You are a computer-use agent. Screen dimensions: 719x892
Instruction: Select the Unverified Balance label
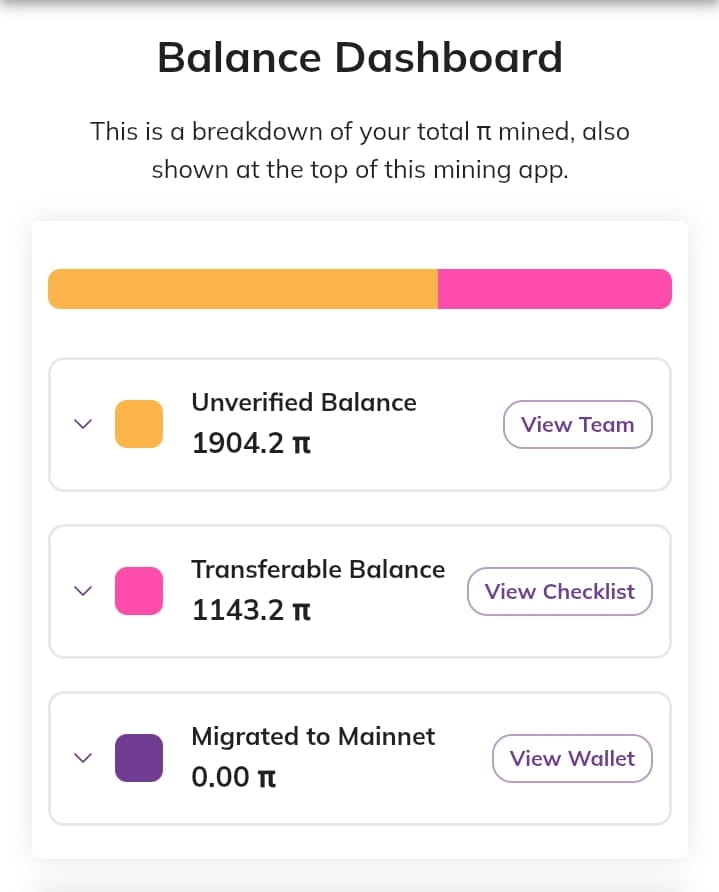point(304,402)
